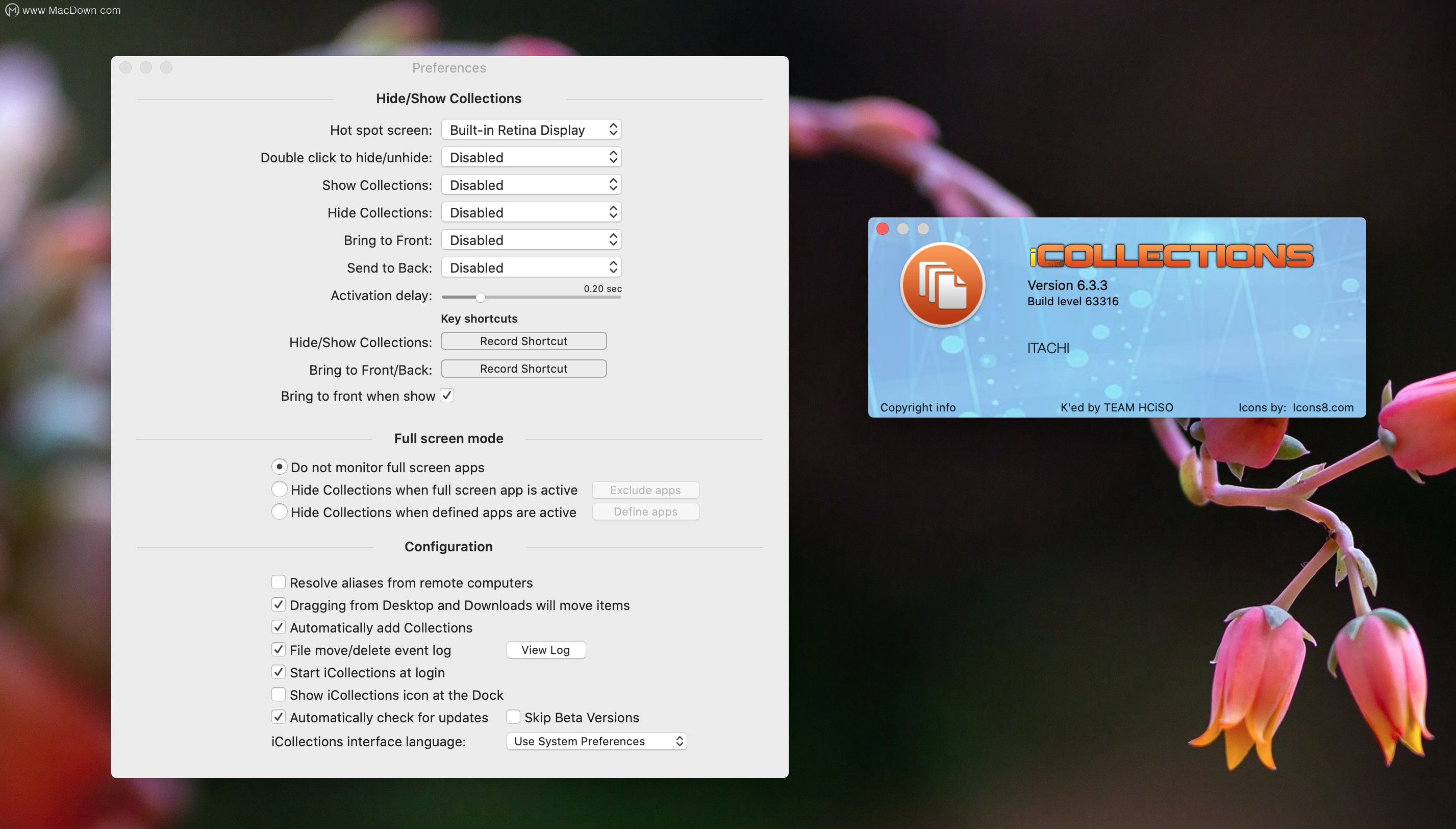The width and height of the screenshot is (1456, 829).
Task: Click the Define apps button
Action: 645,512
